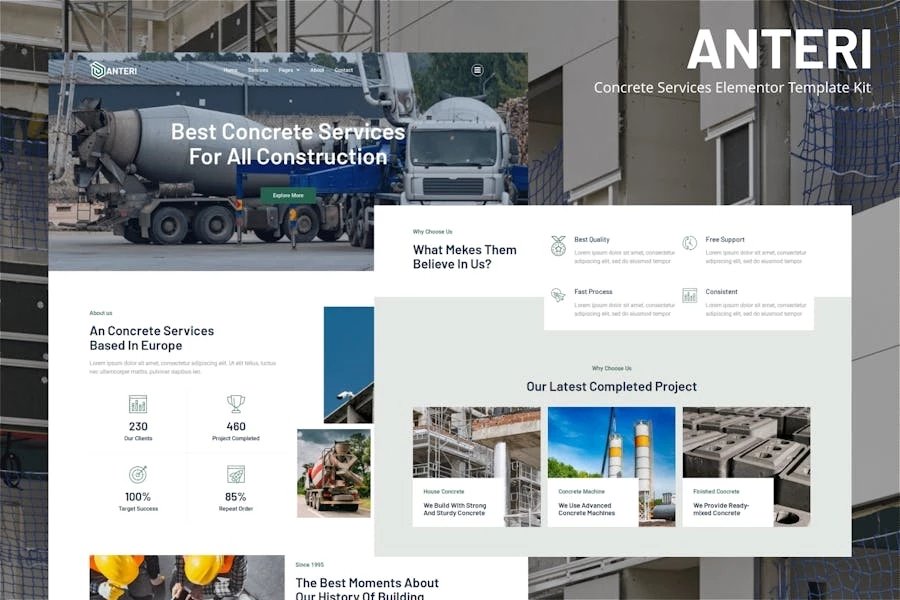Open the hamburger menu in the header
This screenshot has width=900, height=600.
pyautogui.click(x=478, y=71)
